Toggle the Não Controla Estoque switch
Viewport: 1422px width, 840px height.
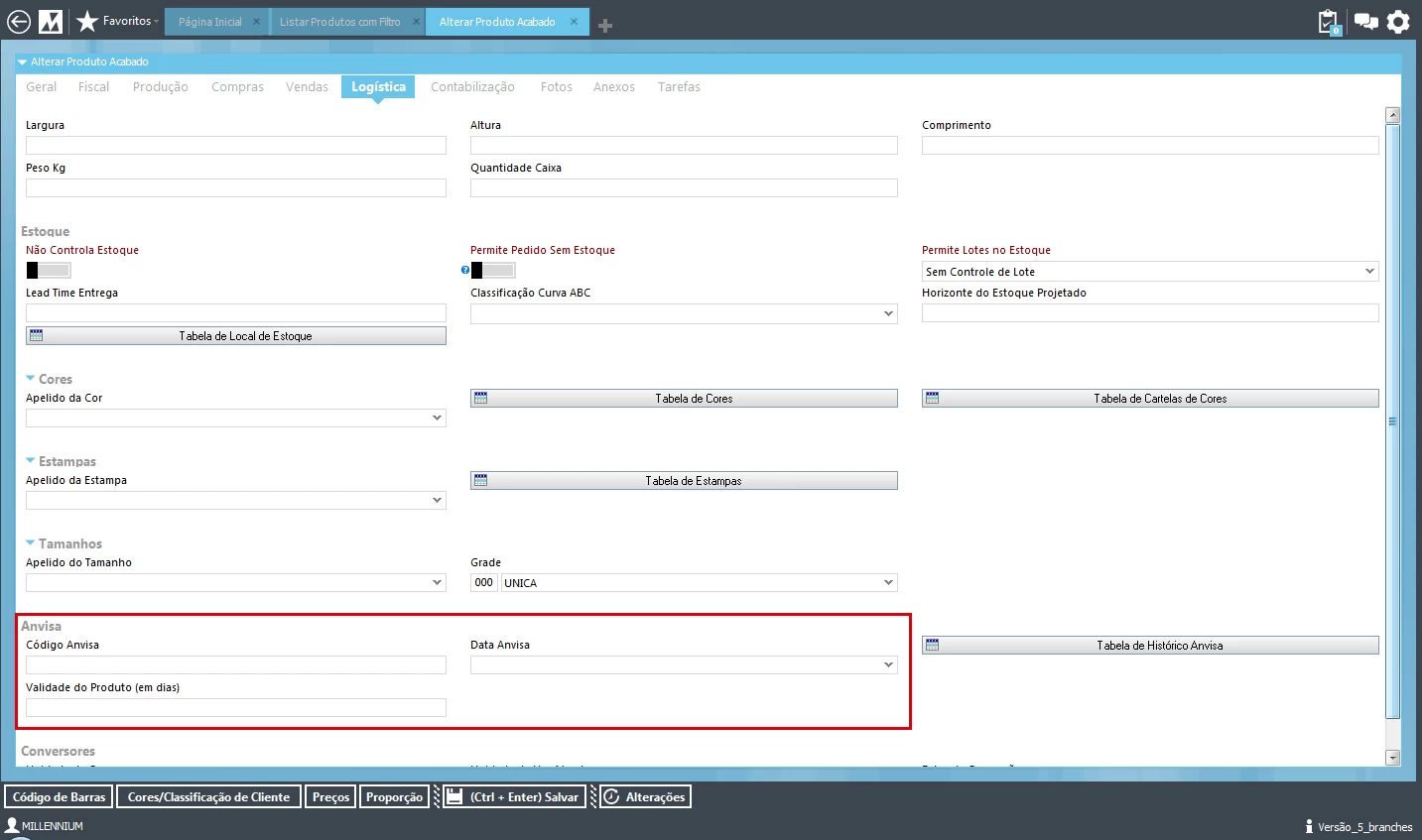pos(49,271)
